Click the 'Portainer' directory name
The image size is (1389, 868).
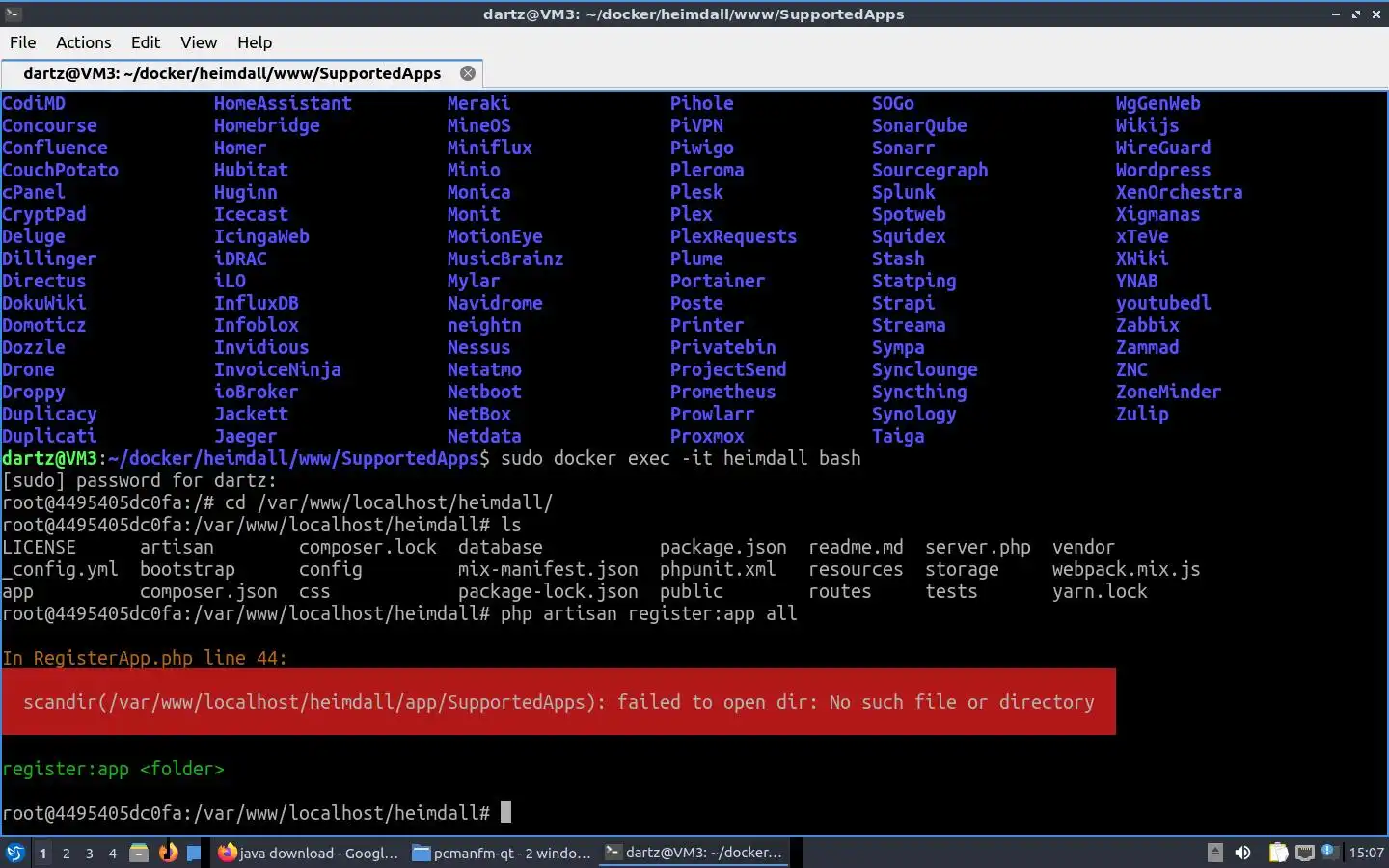coord(718,281)
